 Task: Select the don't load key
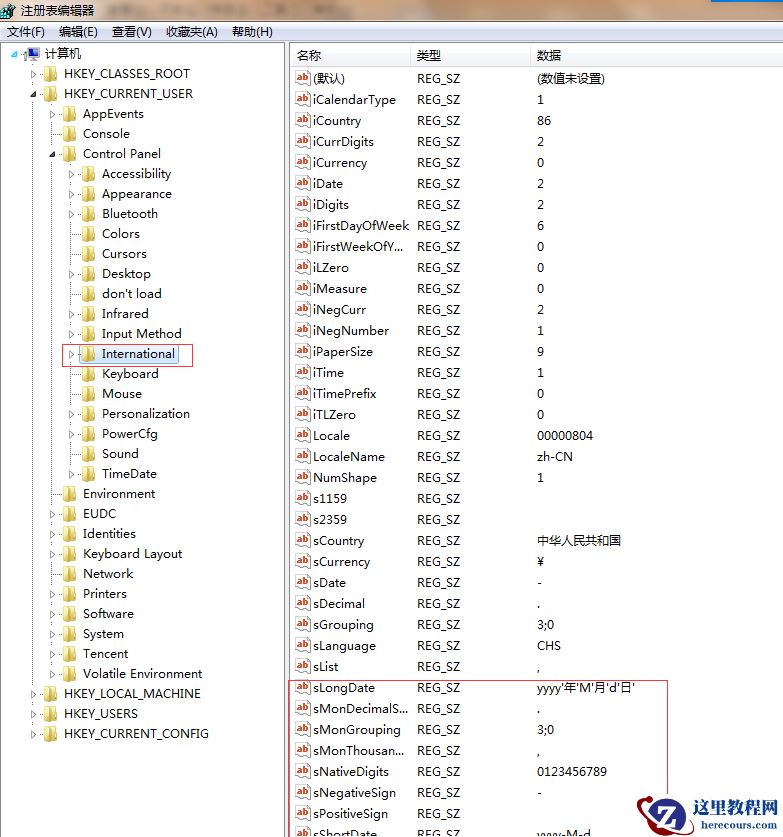click(x=131, y=294)
